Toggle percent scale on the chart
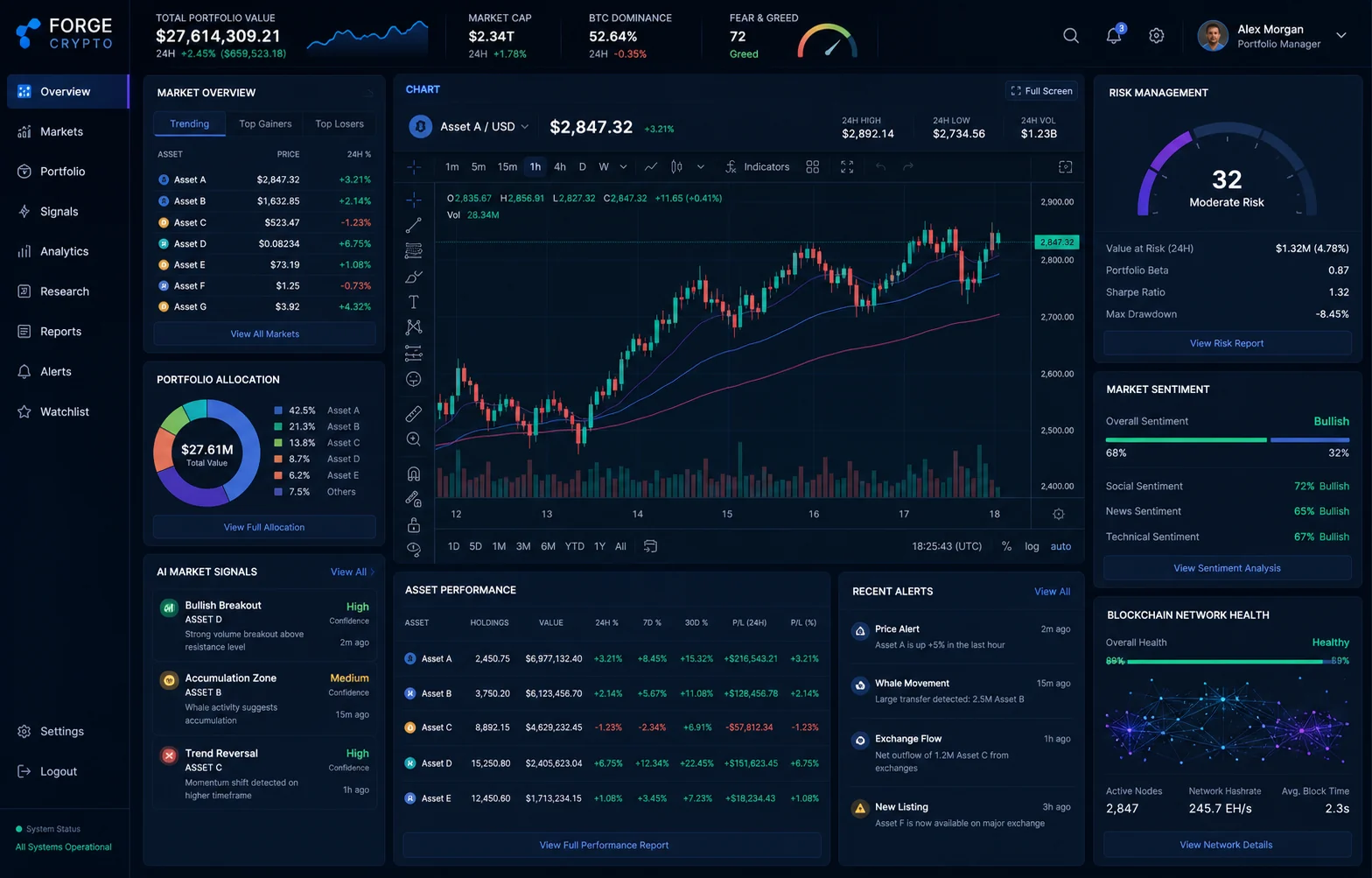This screenshot has height=878, width=1372. coord(1006,546)
